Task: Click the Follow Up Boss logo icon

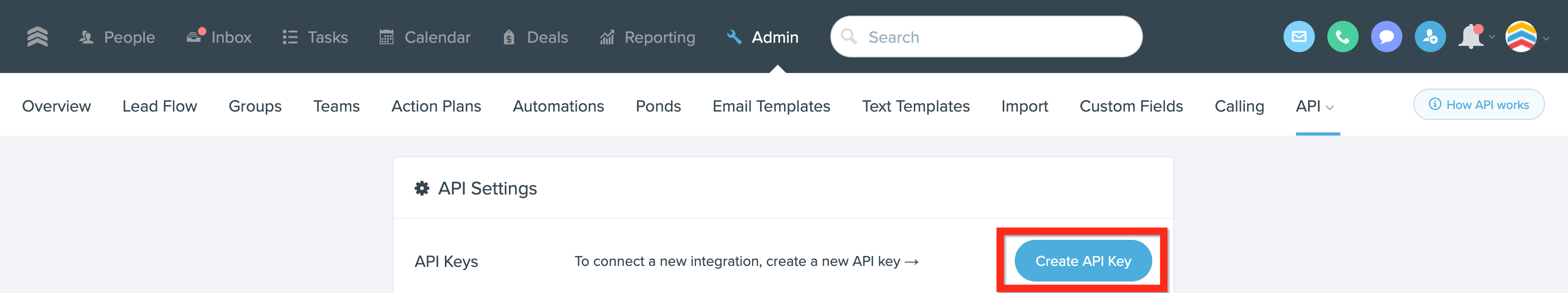Action: pyautogui.click(x=37, y=37)
